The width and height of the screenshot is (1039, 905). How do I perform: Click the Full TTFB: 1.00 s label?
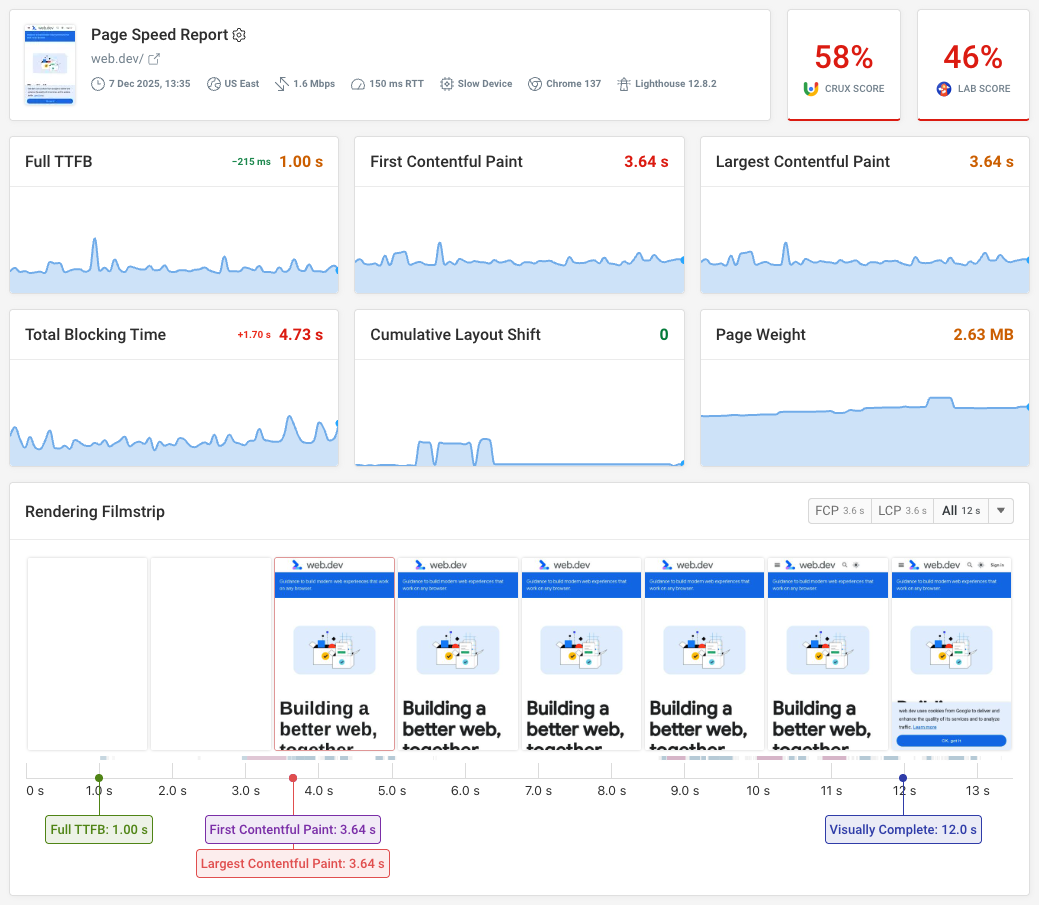(98, 829)
